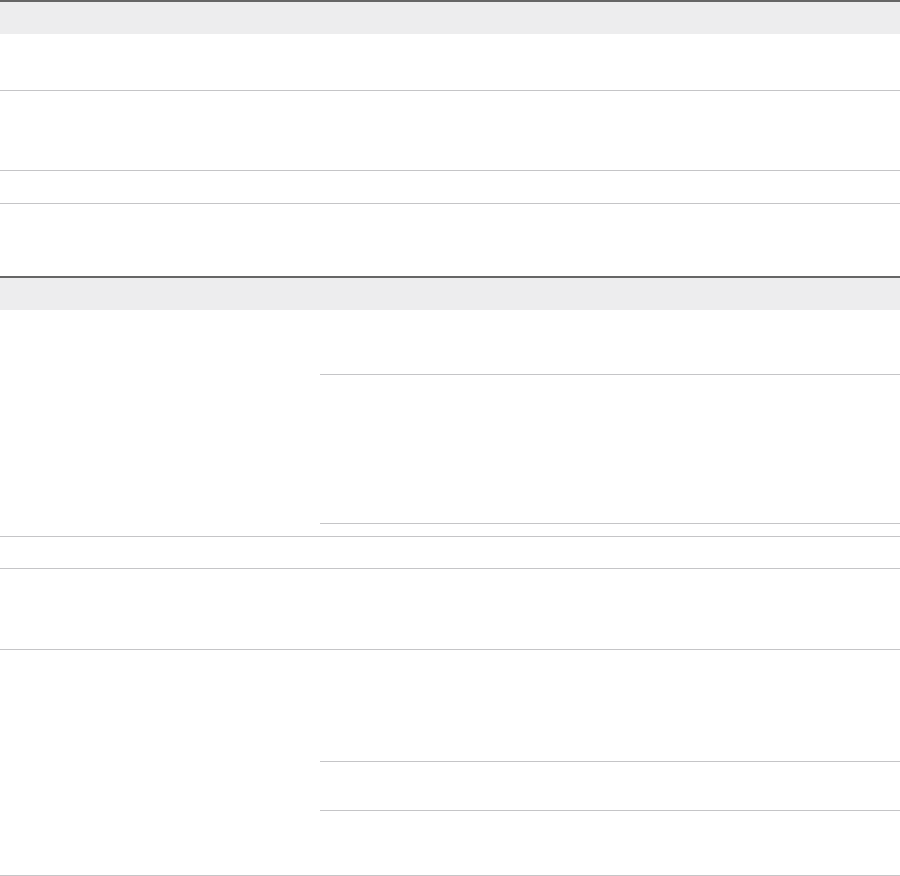Screen dimensions: 900x876
Task: Click third row right cell in lower table
Action: (608, 609)
